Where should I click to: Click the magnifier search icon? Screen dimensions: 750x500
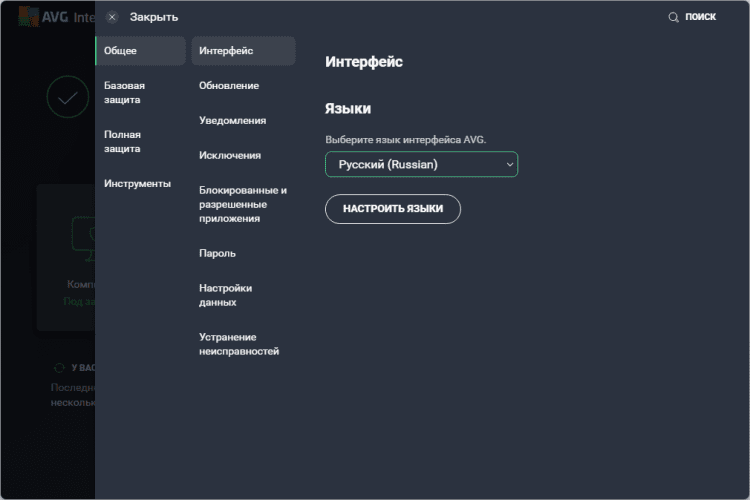coord(674,17)
